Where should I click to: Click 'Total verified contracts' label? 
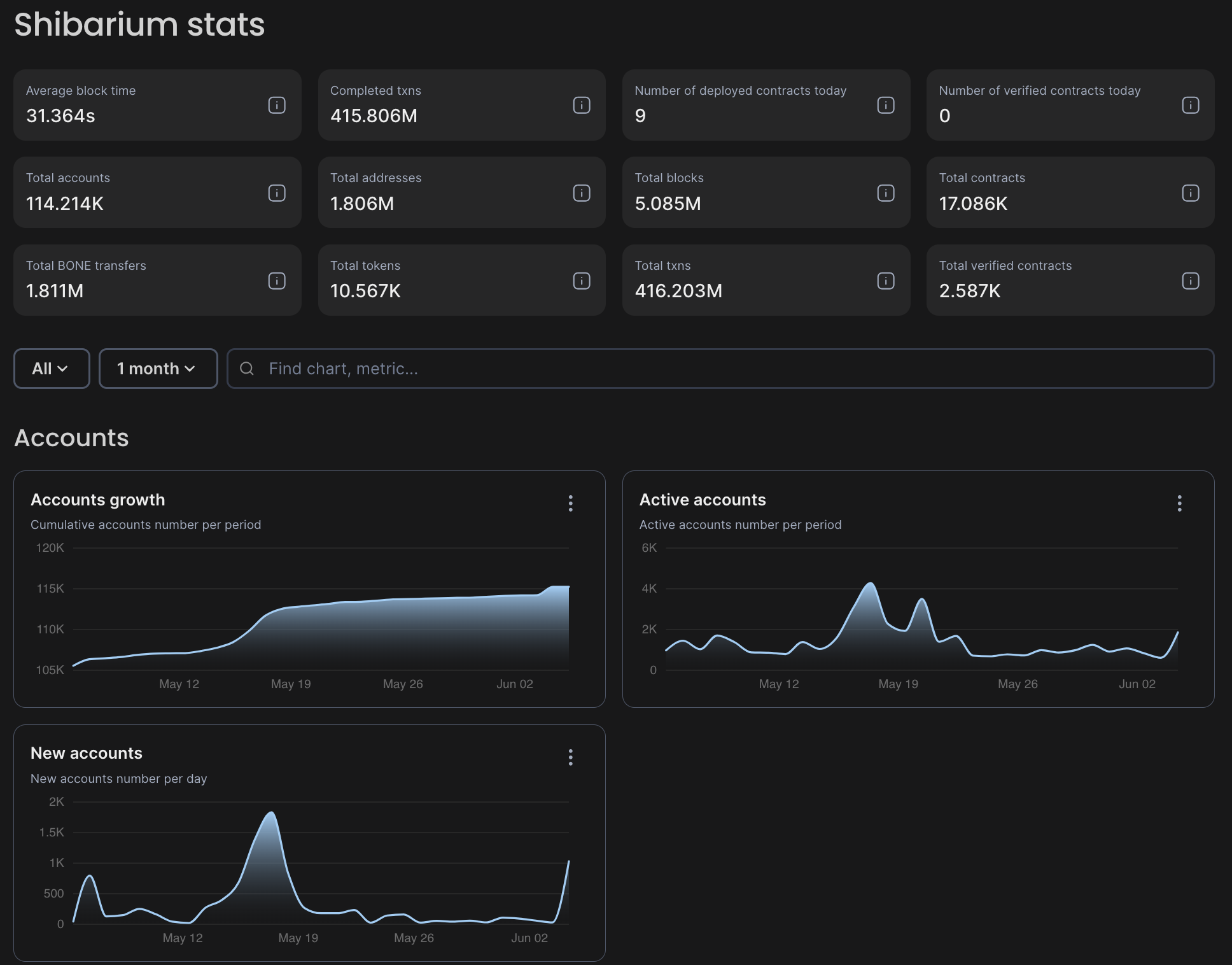pyautogui.click(x=1005, y=265)
